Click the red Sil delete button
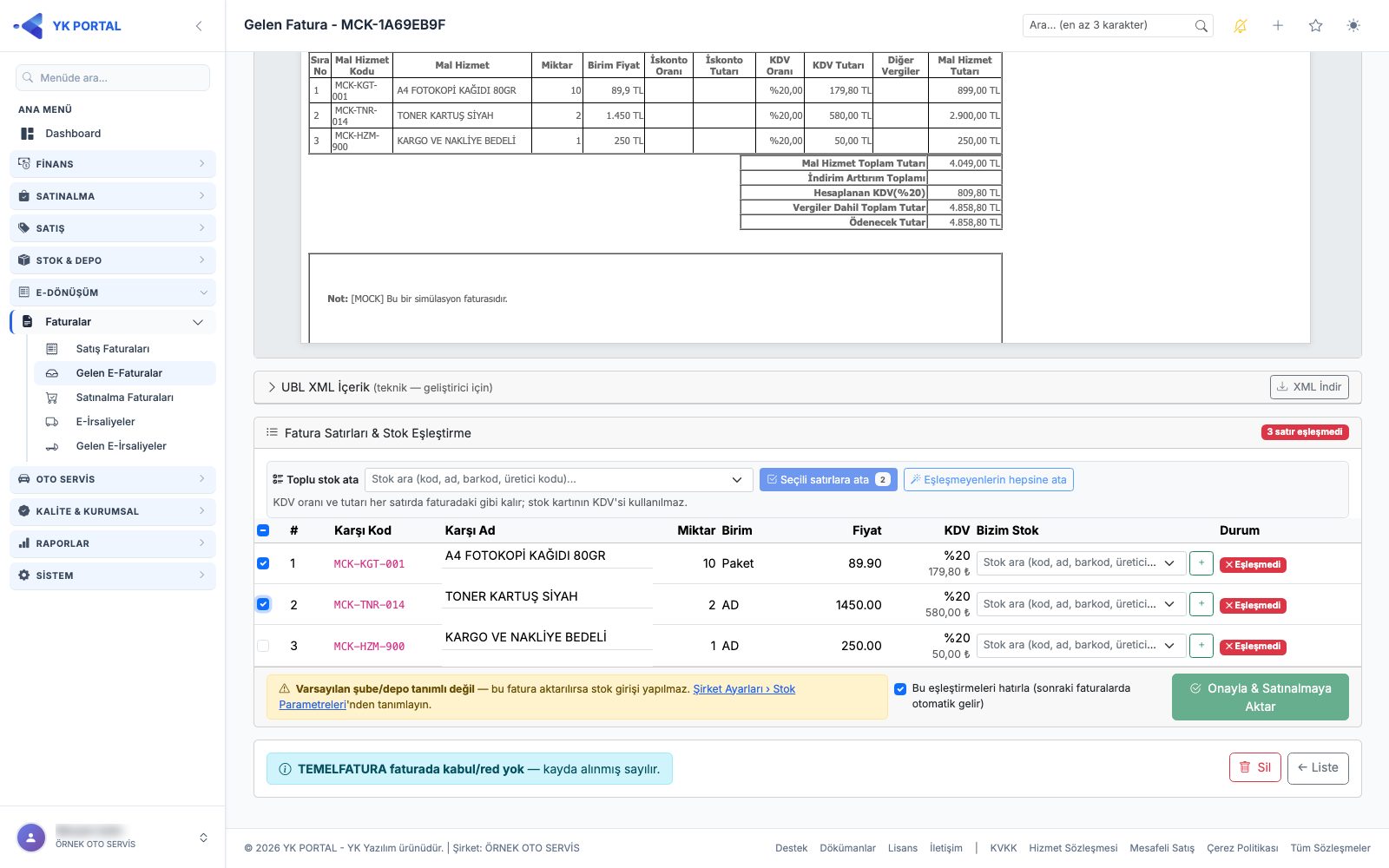This screenshot has width=1389, height=868. click(x=1255, y=767)
